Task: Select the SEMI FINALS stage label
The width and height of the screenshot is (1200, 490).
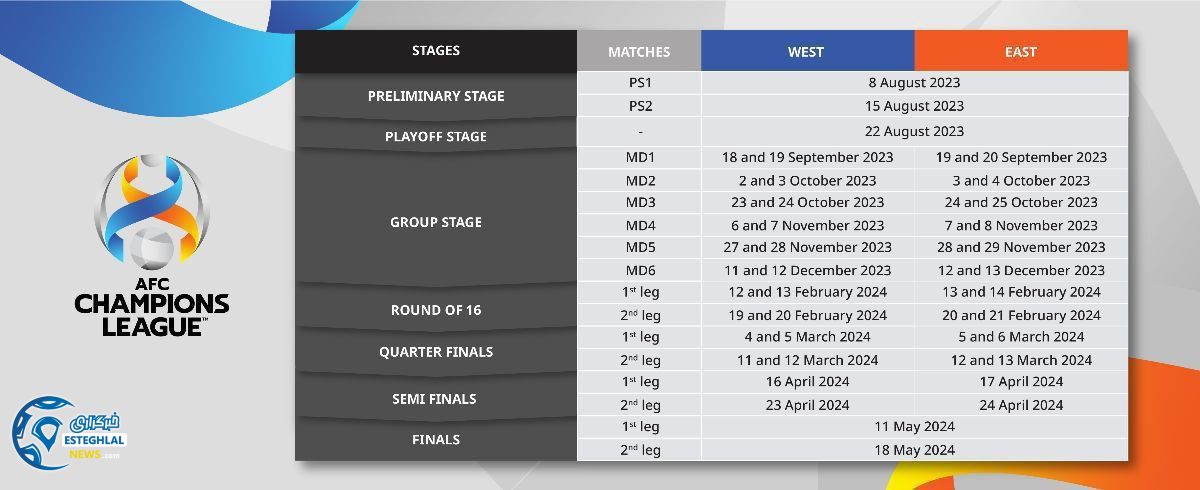Action: click(x=436, y=399)
